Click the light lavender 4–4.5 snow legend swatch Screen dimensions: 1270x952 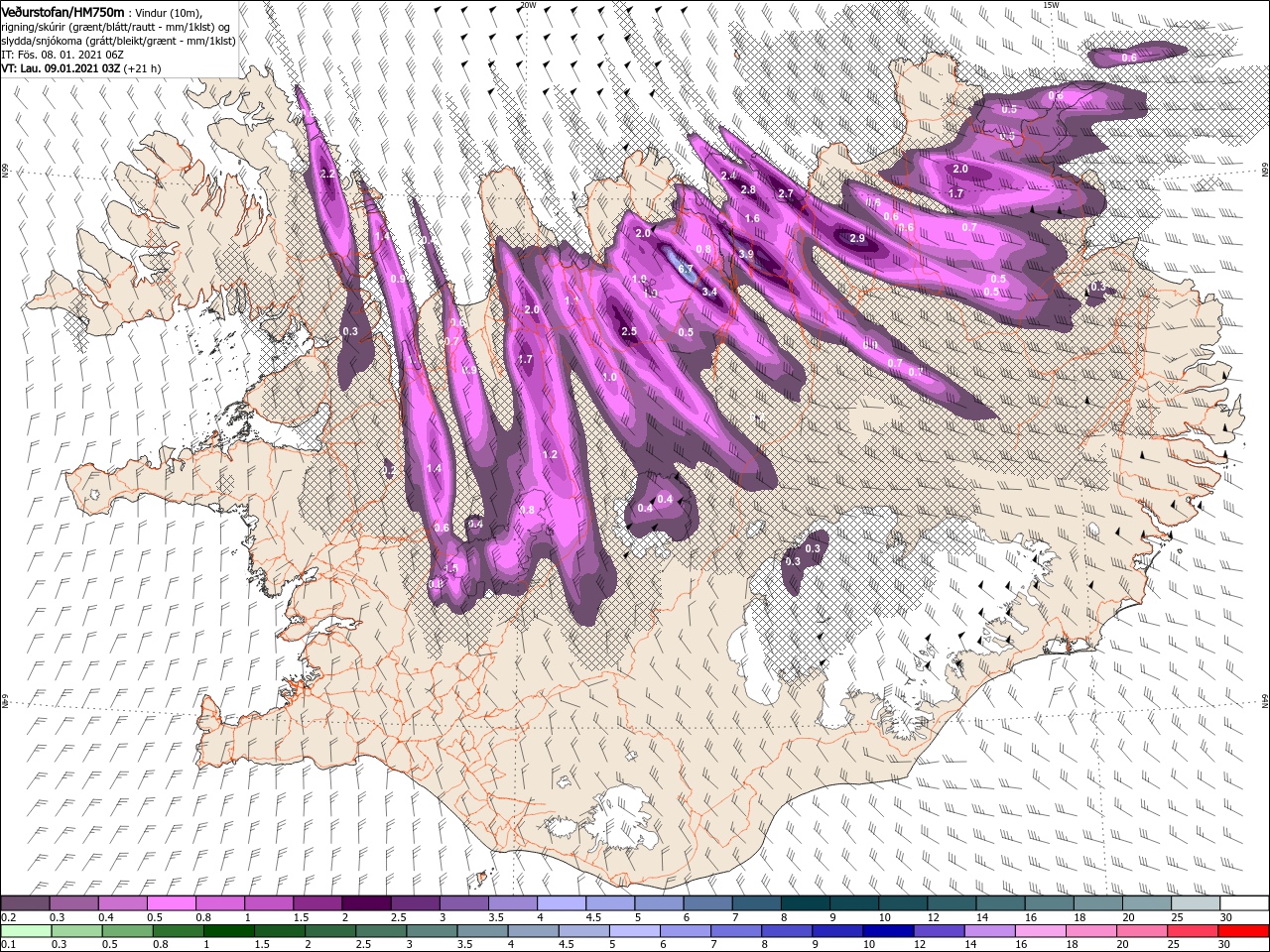pos(562,903)
